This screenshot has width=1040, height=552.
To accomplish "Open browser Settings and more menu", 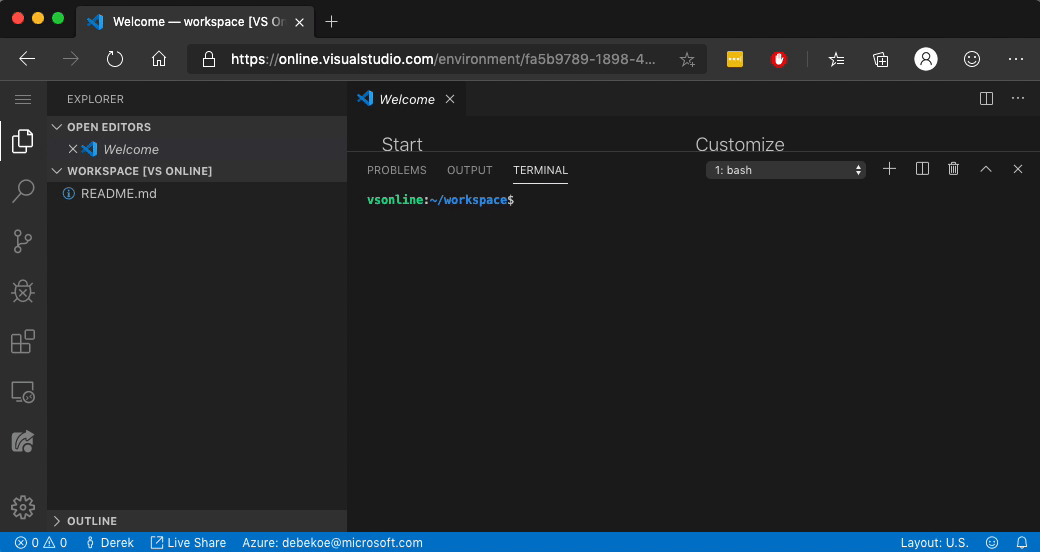I will tap(1015, 59).
